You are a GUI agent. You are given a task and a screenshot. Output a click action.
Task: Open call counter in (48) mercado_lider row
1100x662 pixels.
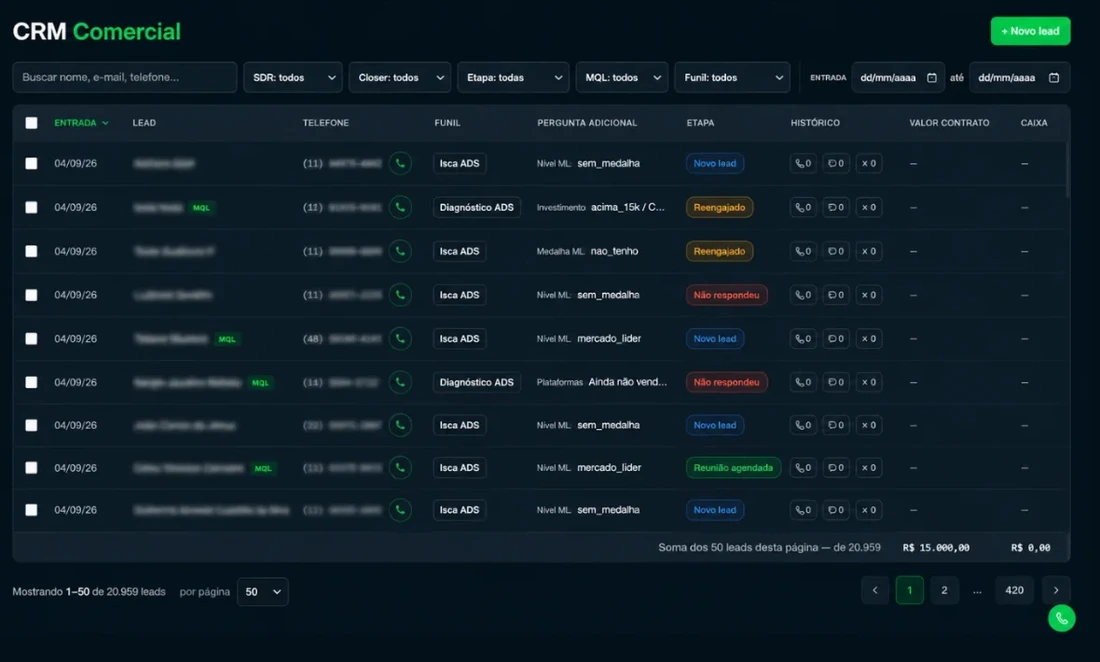coord(803,339)
